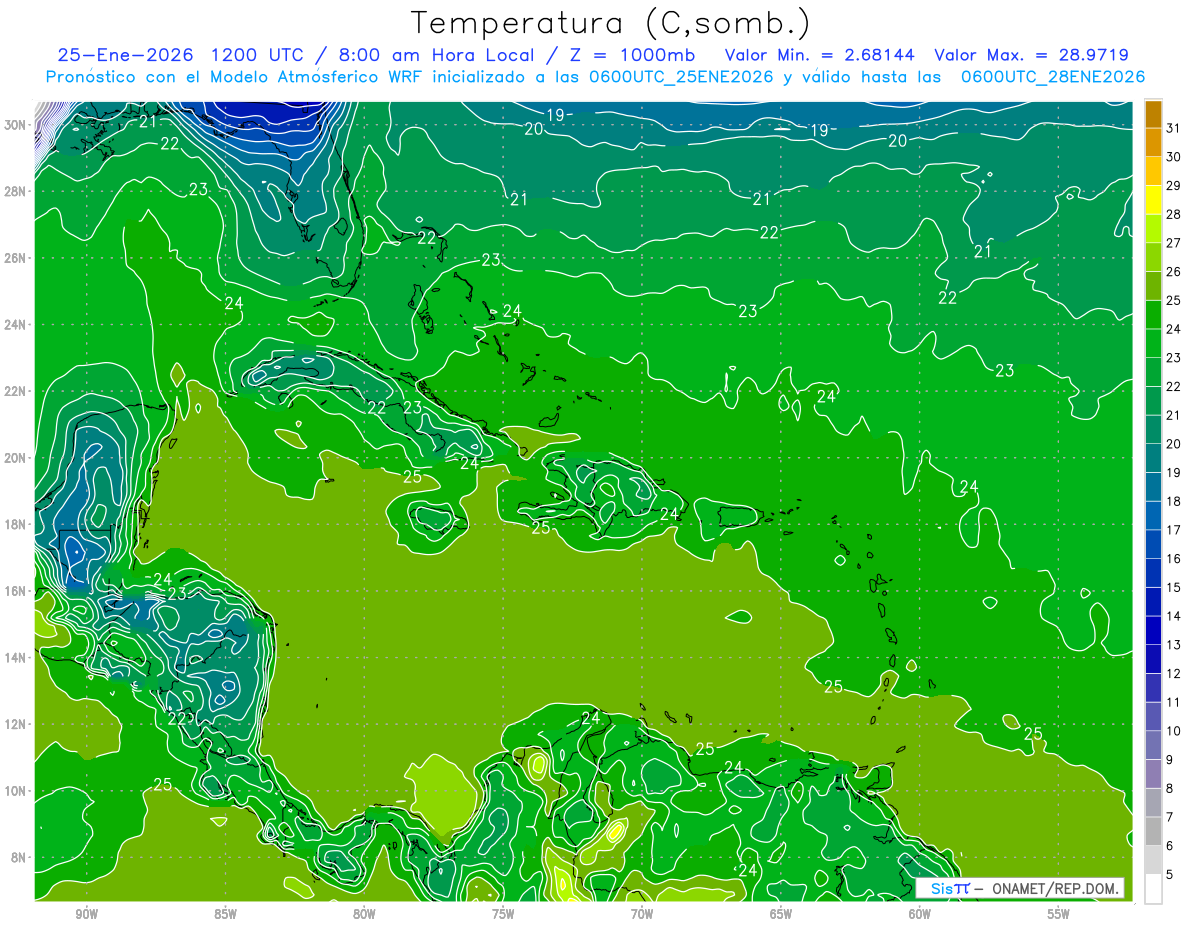Click the colorbar label 31
The width and height of the screenshot is (1200, 927).
[x=1173, y=128]
